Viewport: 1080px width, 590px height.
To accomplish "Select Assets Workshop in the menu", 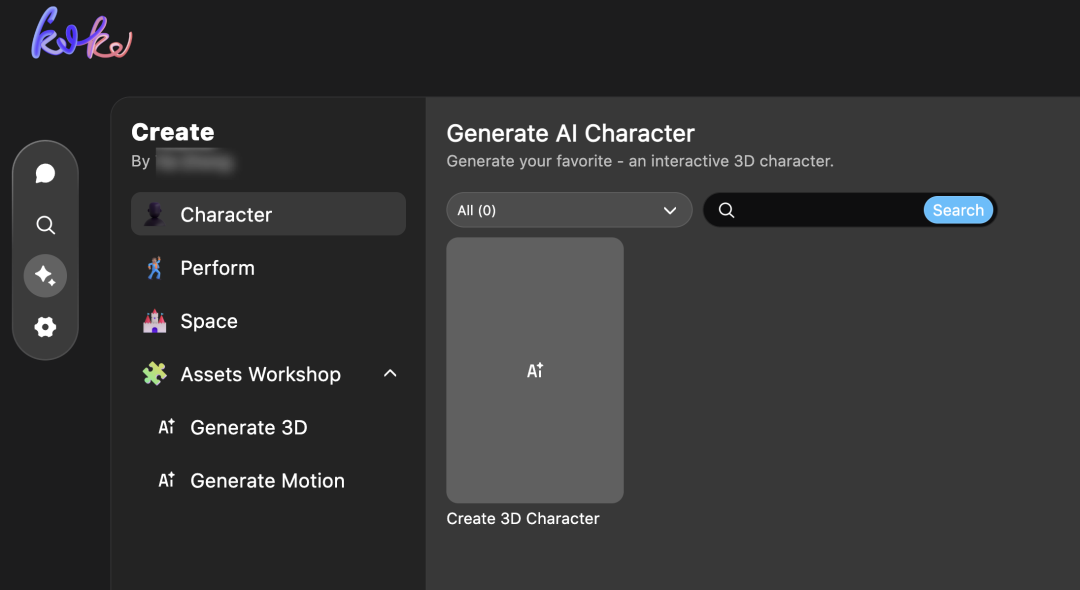I will (268, 374).
